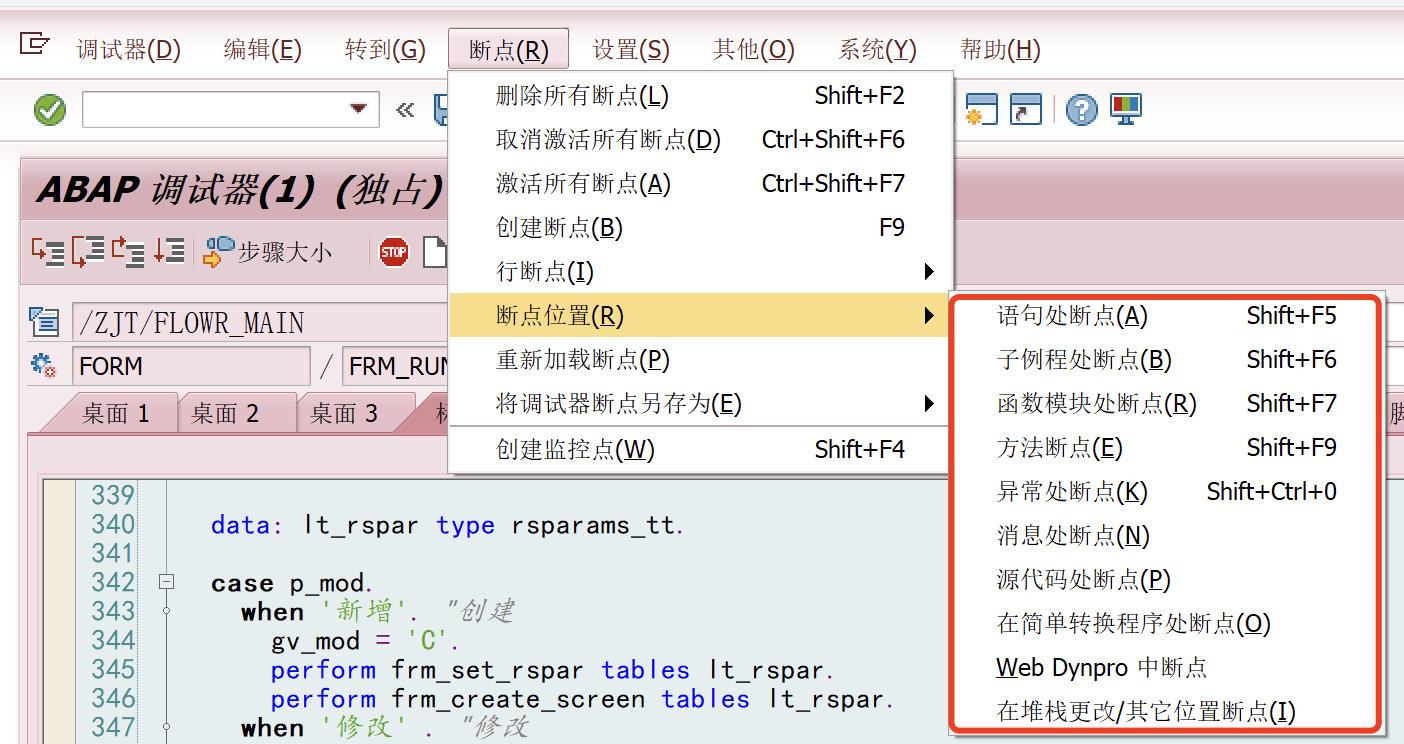This screenshot has width=1404, height=744.
Task: Open the command field dropdown arrow
Action: [358, 109]
